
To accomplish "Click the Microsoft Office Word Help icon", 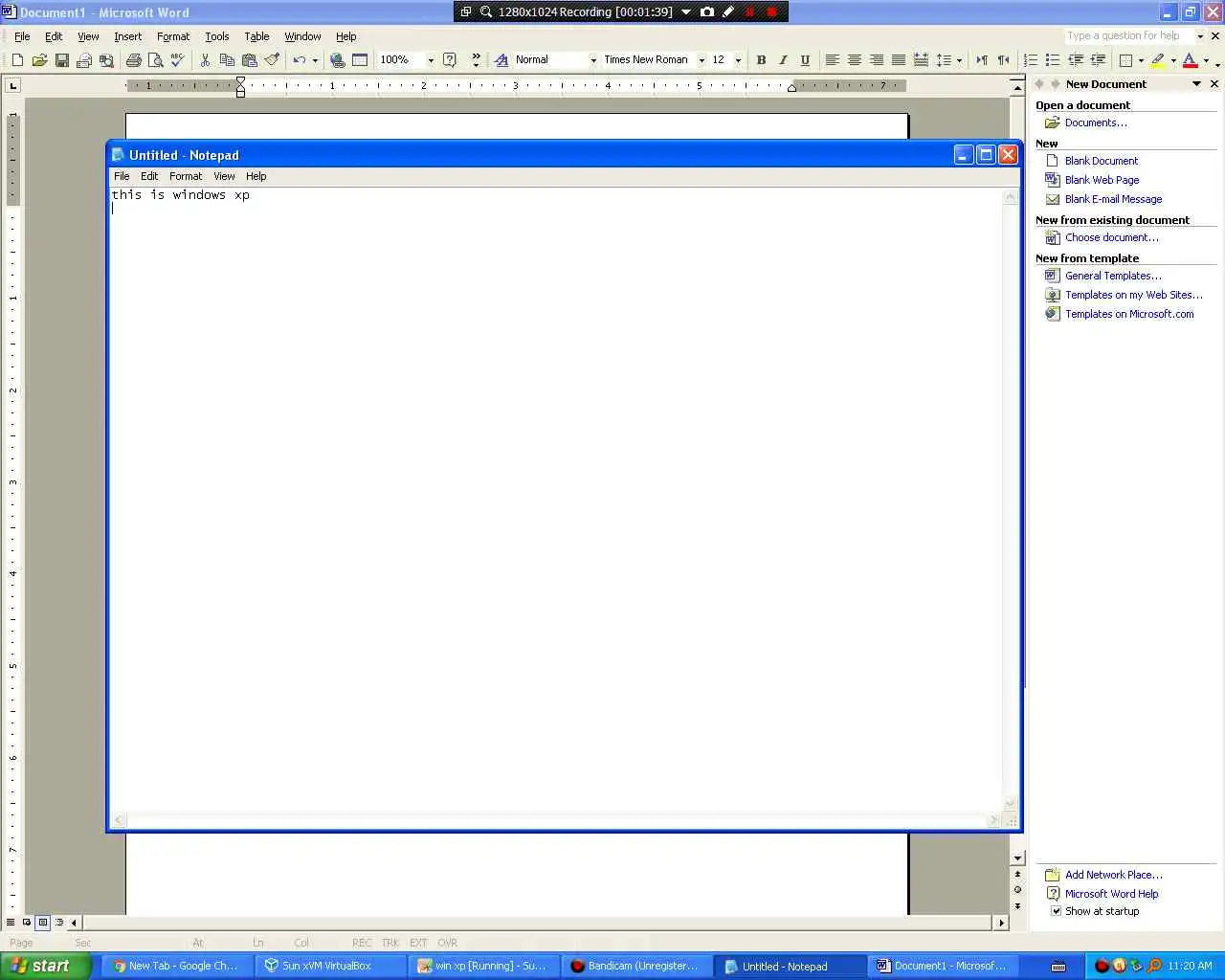I will 449,59.
